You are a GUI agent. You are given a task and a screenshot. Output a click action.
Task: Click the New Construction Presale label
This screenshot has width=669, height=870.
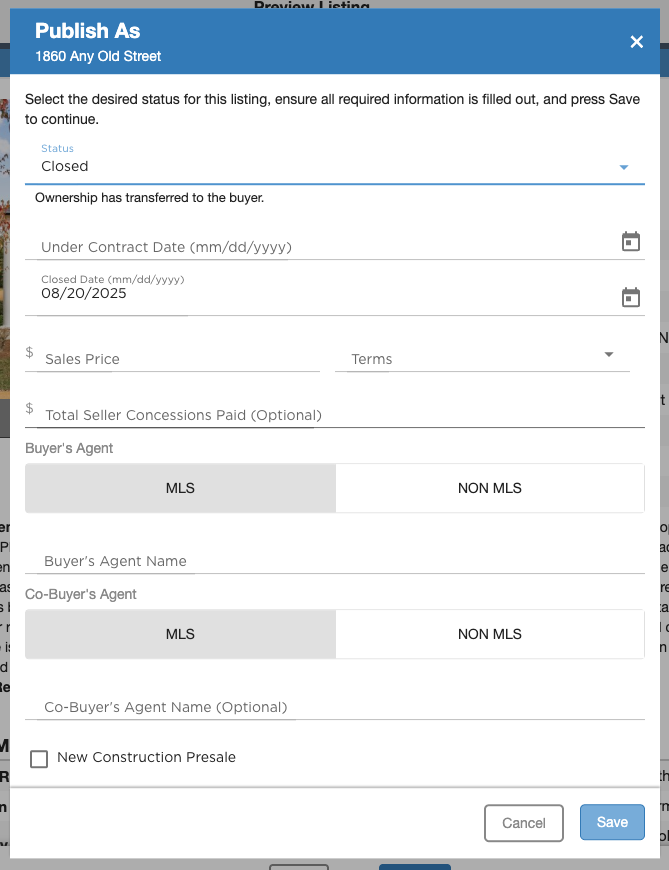click(146, 757)
